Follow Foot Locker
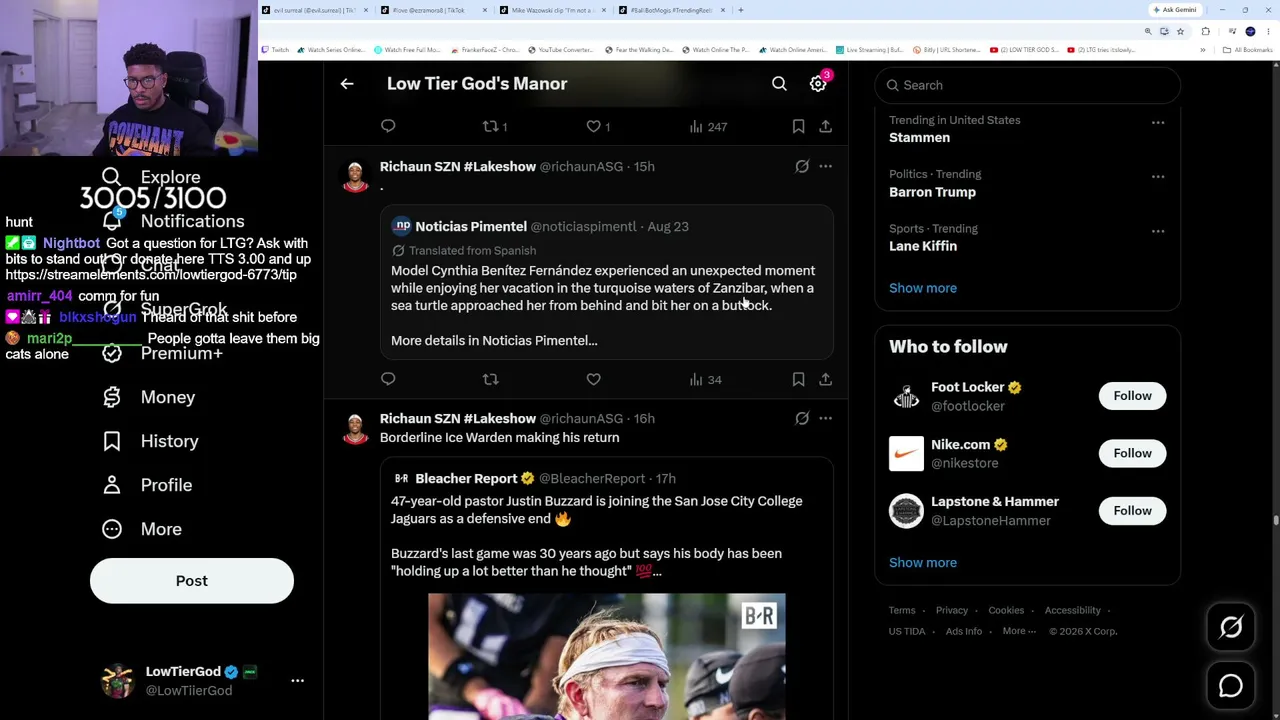This screenshot has height=720, width=1280. 1132,396
